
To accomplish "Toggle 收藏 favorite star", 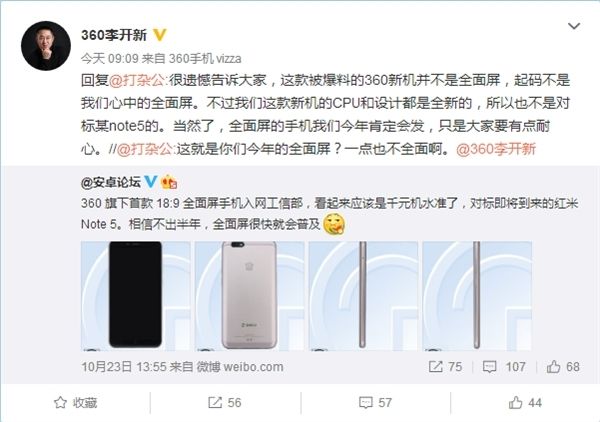I will (x=75, y=402).
